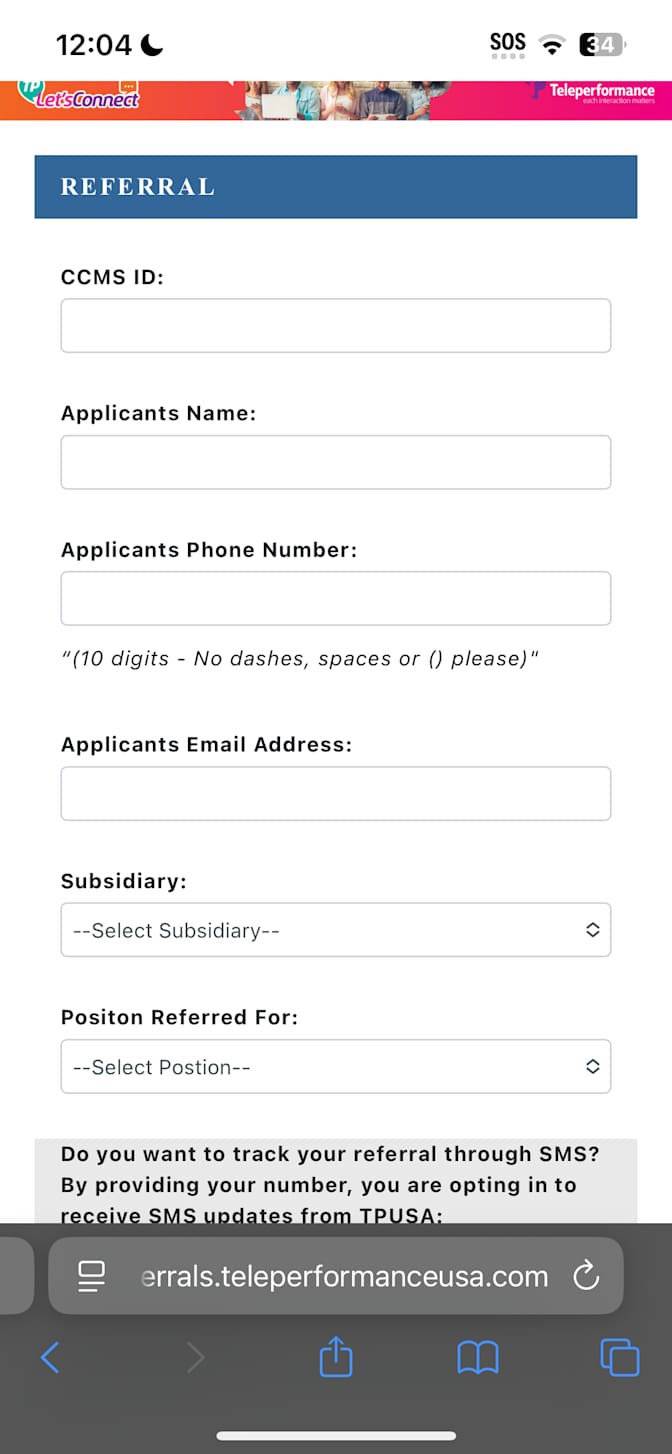Select the Applicants Phone Number field

[x=336, y=598]
